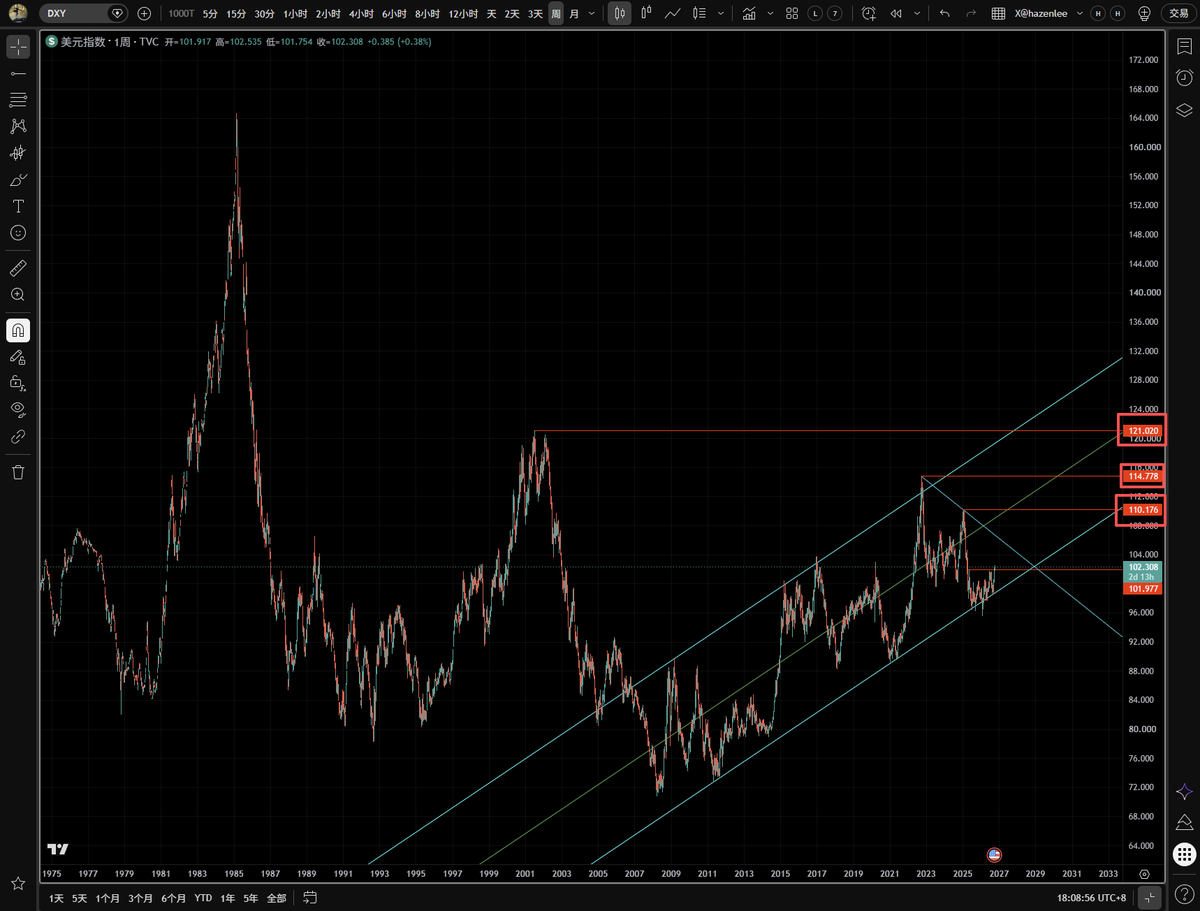Select the trend line drawing tool

18,74
